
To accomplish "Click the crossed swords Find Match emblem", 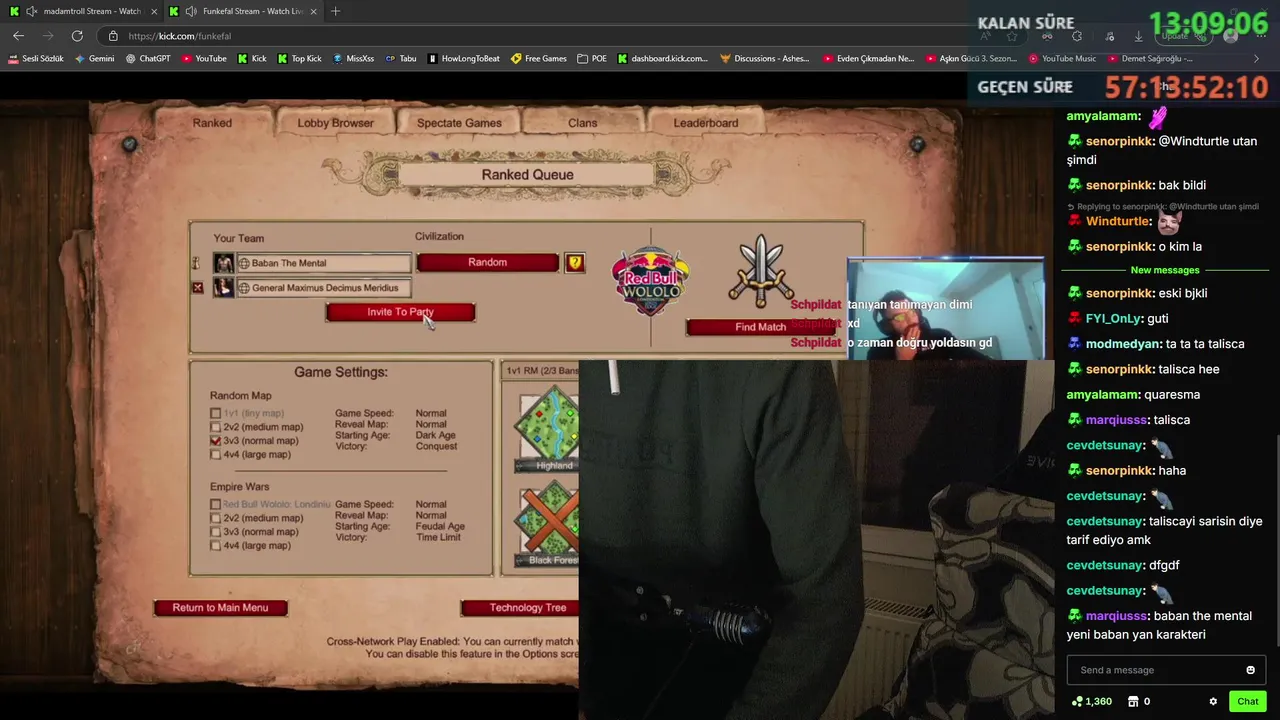I will coord(761,270).
